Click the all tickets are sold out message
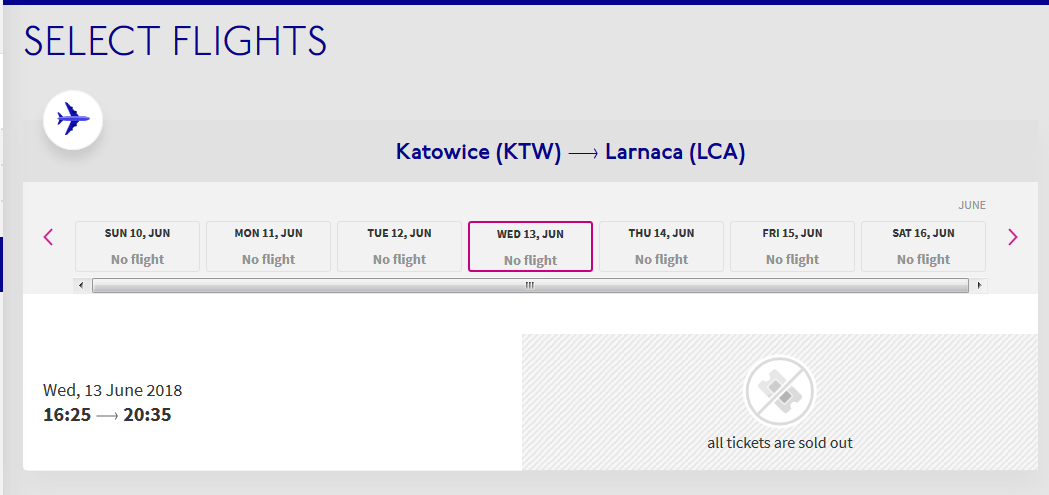This screenshot has width=1049, height=495. click(780, 443)
